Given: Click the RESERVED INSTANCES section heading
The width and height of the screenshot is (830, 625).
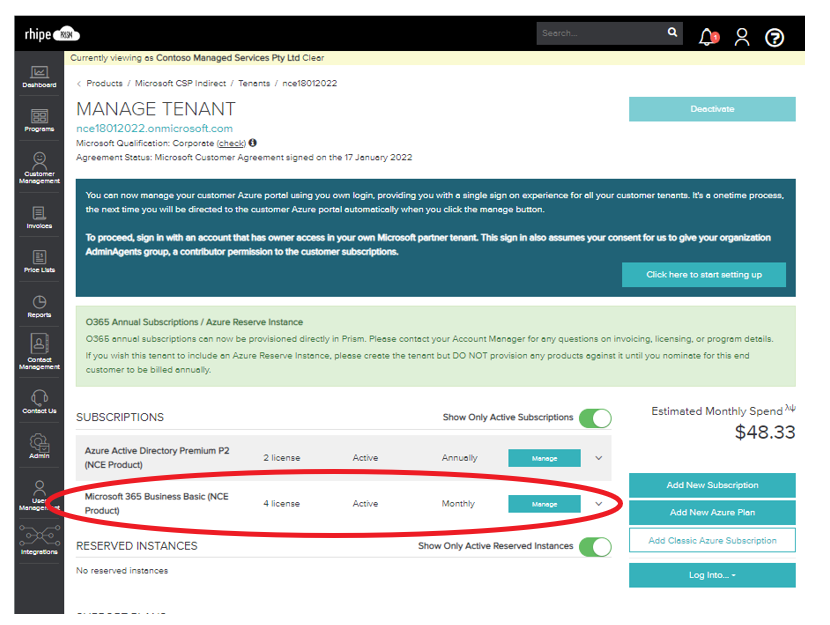Looking at the screenshot, I should coord(137,546).
